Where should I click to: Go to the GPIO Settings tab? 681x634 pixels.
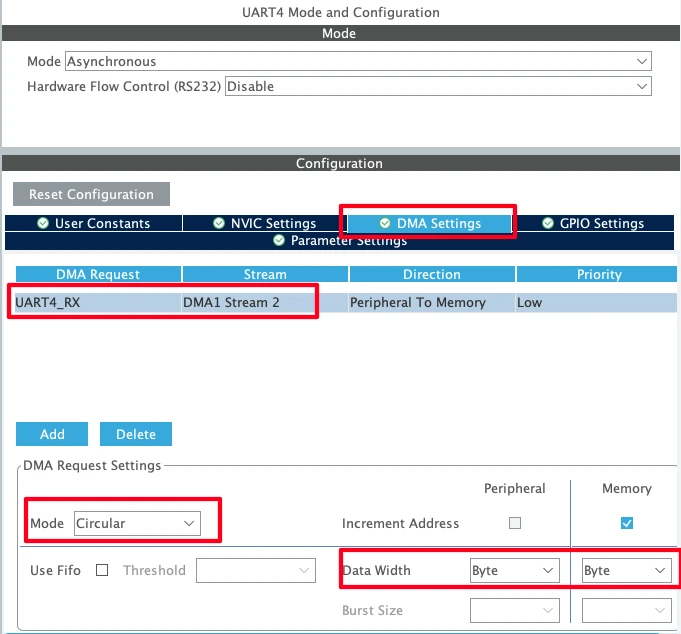coord(593,223)
